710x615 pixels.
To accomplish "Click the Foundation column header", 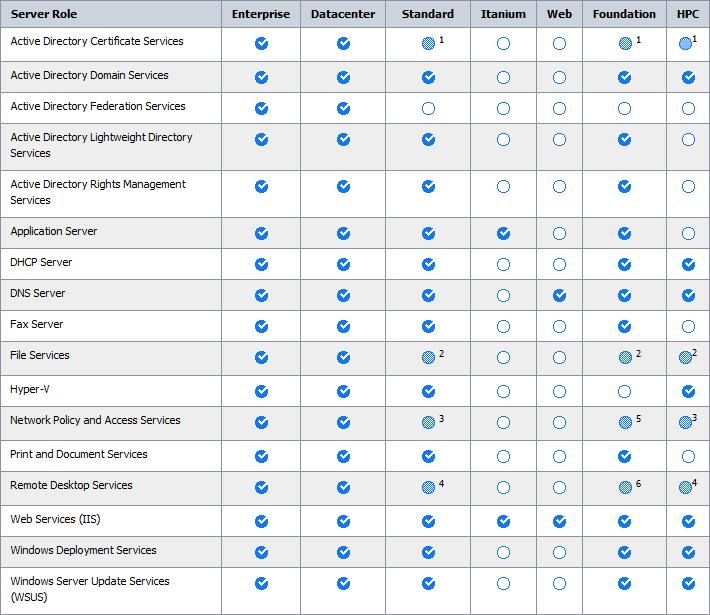I will [x=624, y=14].
